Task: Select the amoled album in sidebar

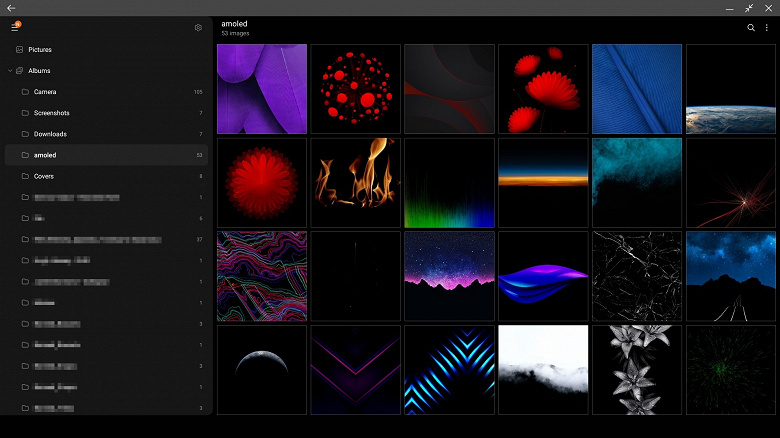Action: pos(45,155)
